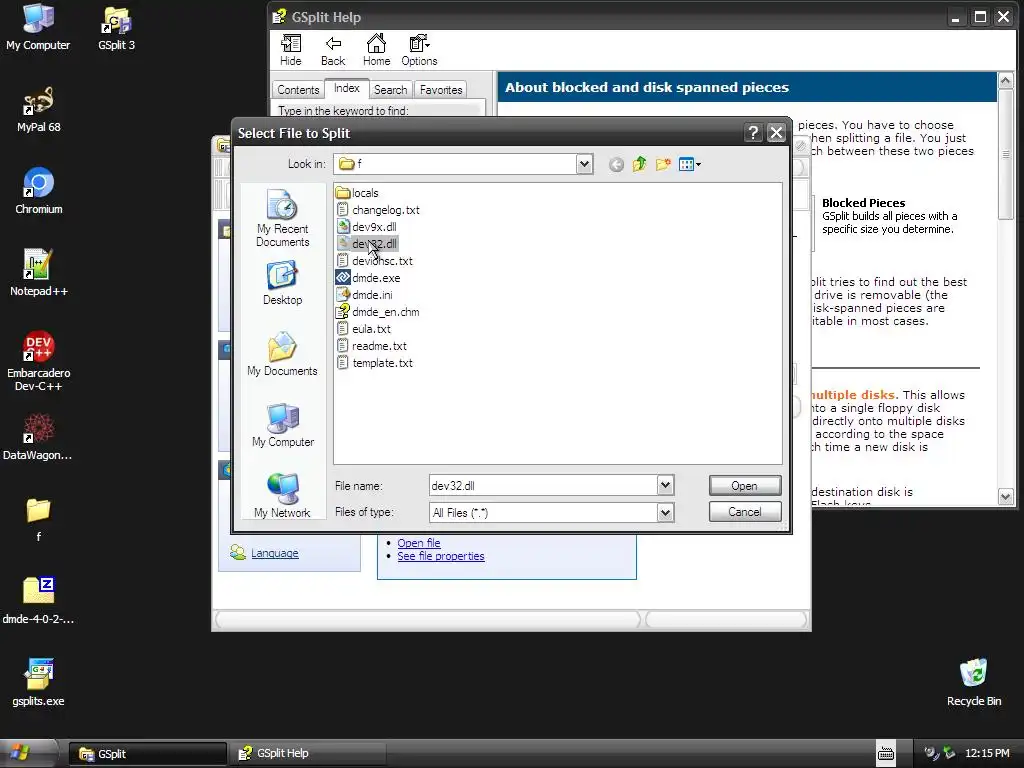Select dmde.ini in file list
The image size is (1024, 768).
[364, 295]
